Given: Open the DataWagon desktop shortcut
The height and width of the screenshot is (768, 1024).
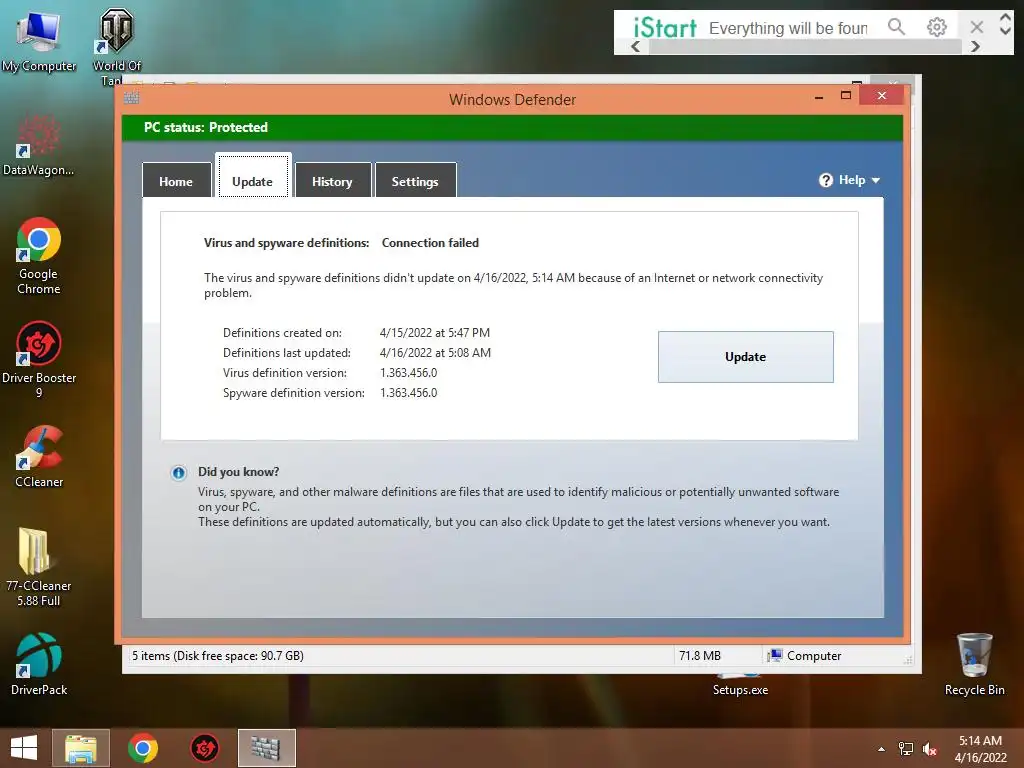Looking at the screenshot, I should 39,145.
